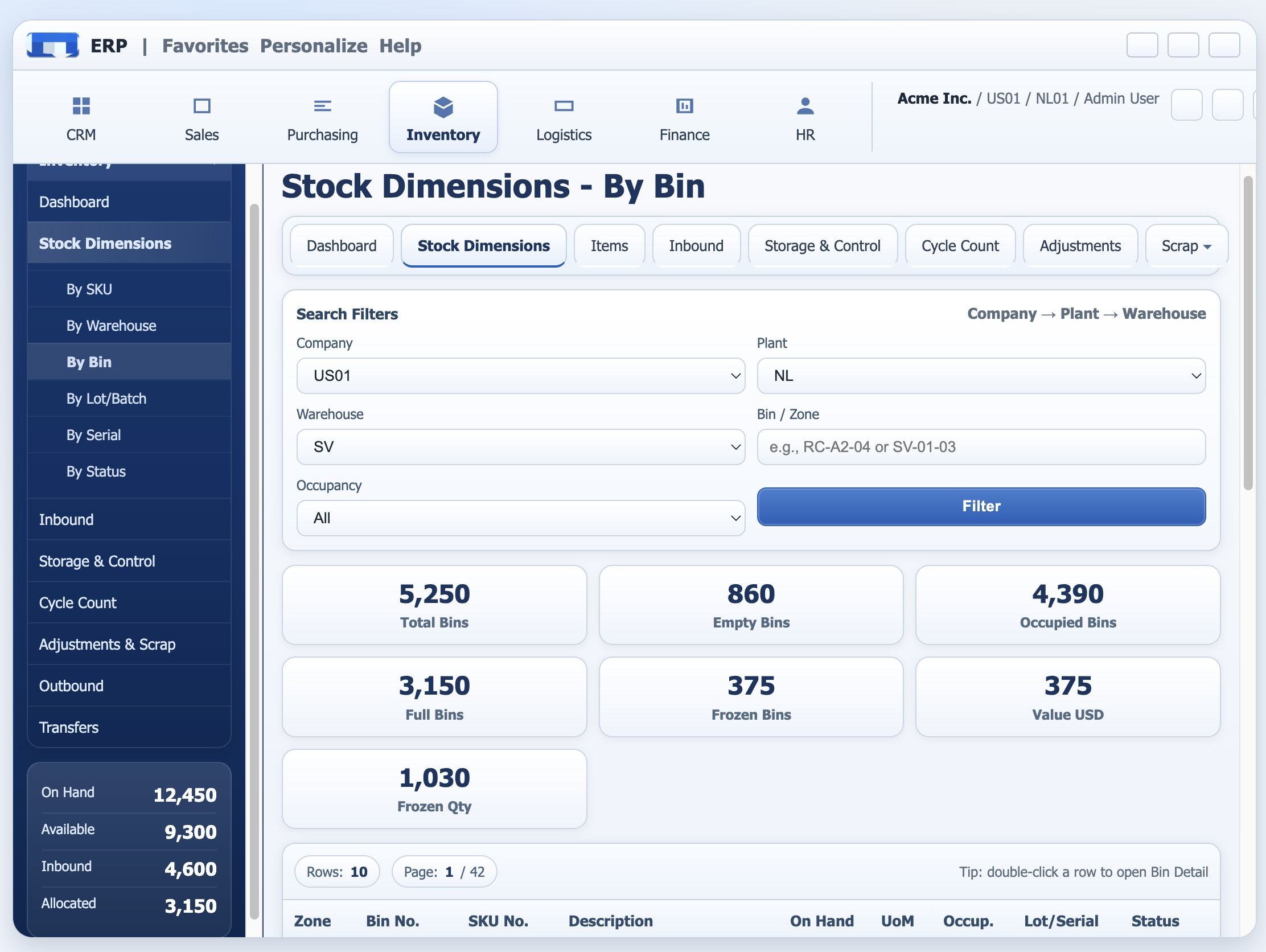This screenshot has width=1266, height=952.
Task: Sort by the Zone column header
Action: (313, 921)
